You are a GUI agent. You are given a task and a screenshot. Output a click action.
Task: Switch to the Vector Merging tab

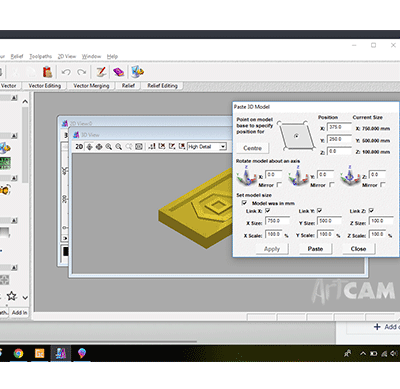91,86
